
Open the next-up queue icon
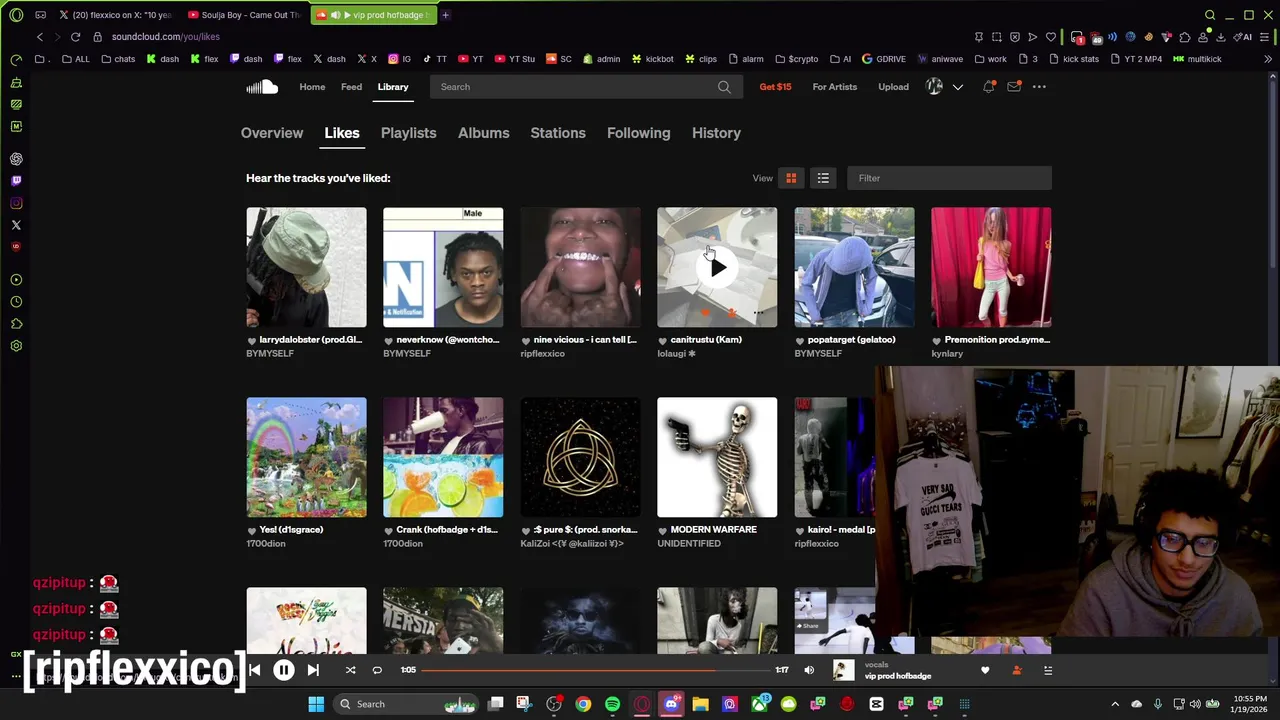pos(1048,670)
